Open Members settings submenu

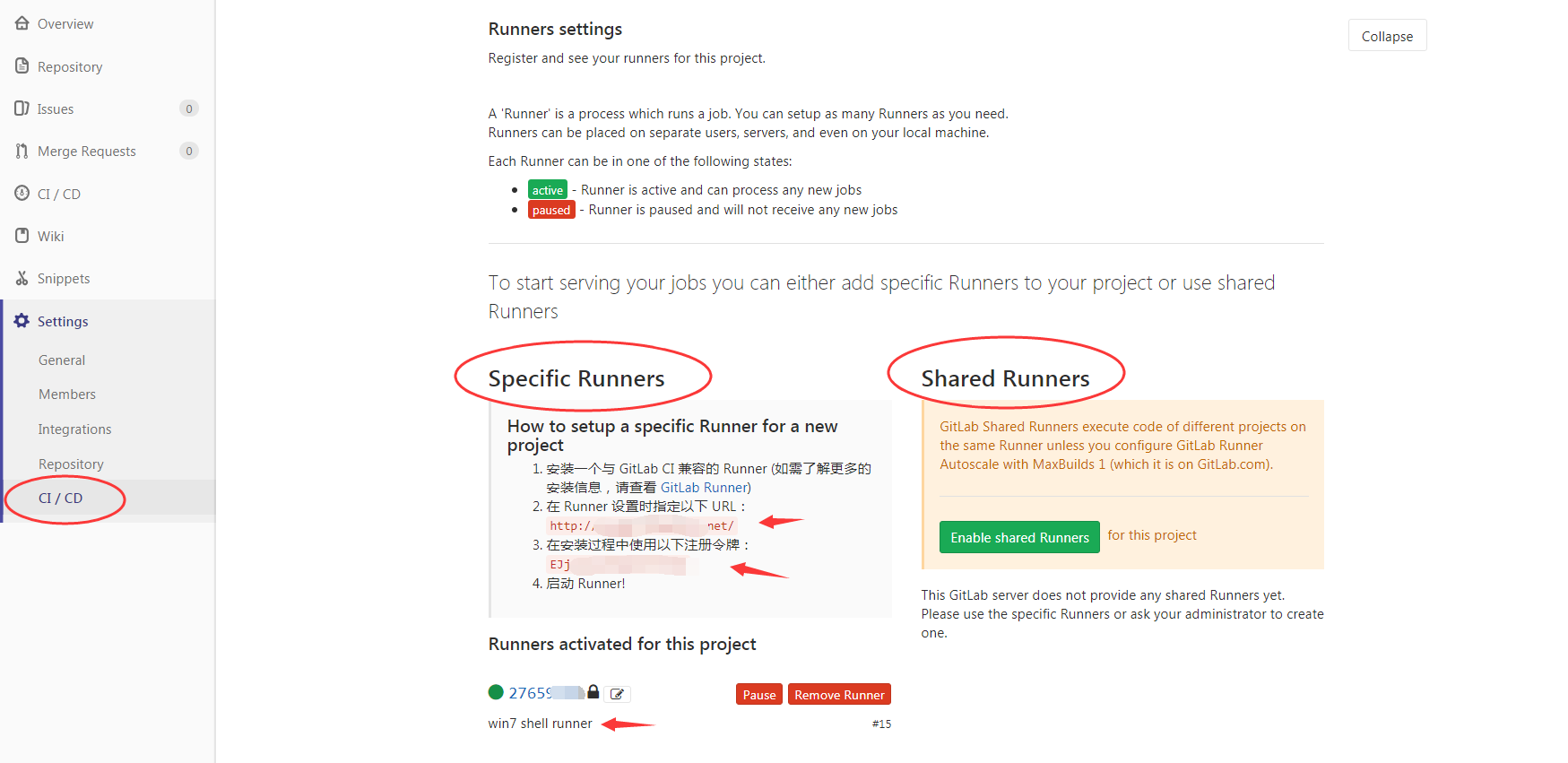[67, 394]
